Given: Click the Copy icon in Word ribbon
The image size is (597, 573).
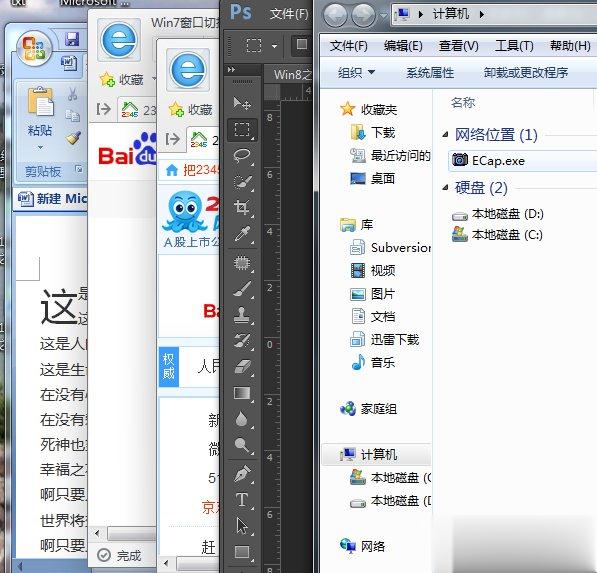Looking at the screenshot, I should coord(72,115).
